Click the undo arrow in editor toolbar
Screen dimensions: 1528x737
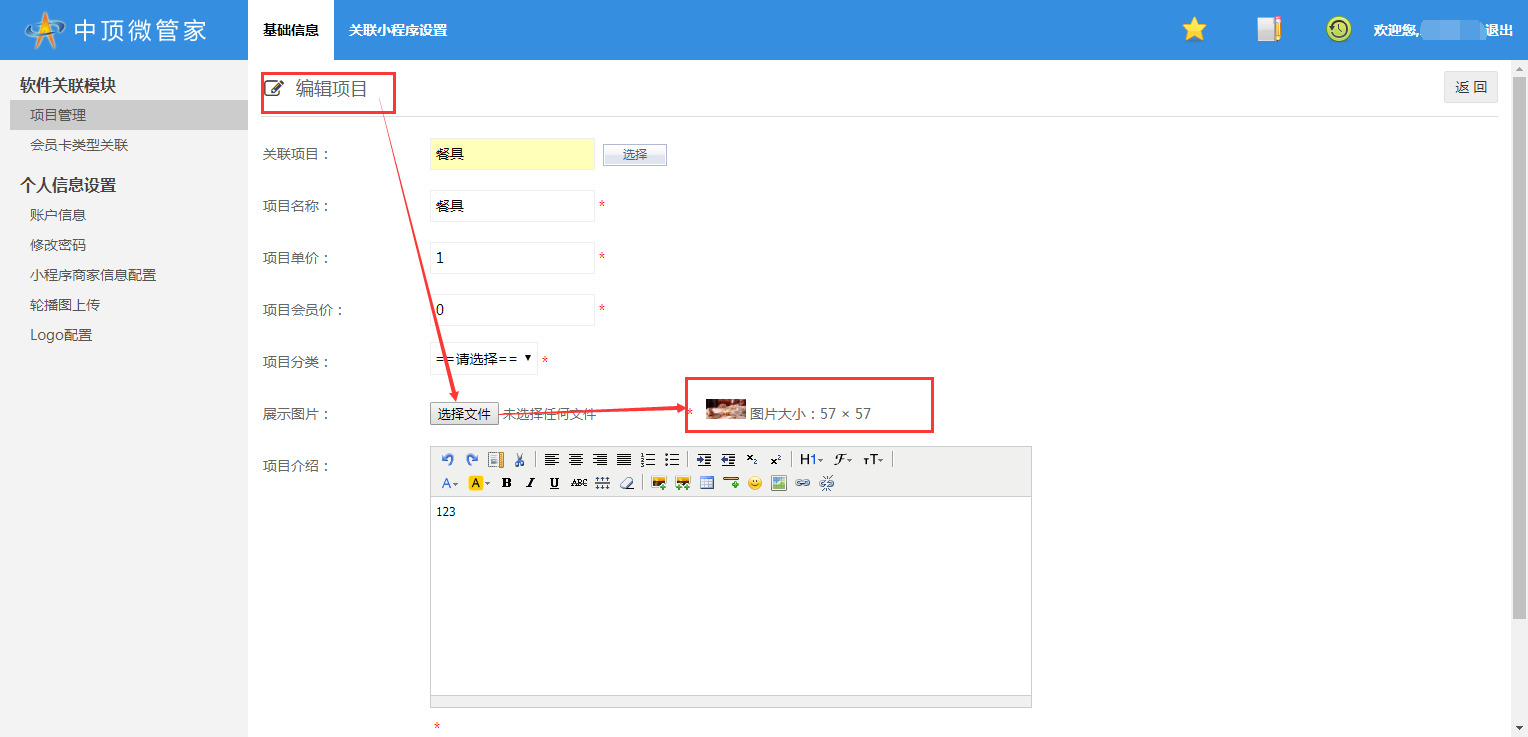447,459
